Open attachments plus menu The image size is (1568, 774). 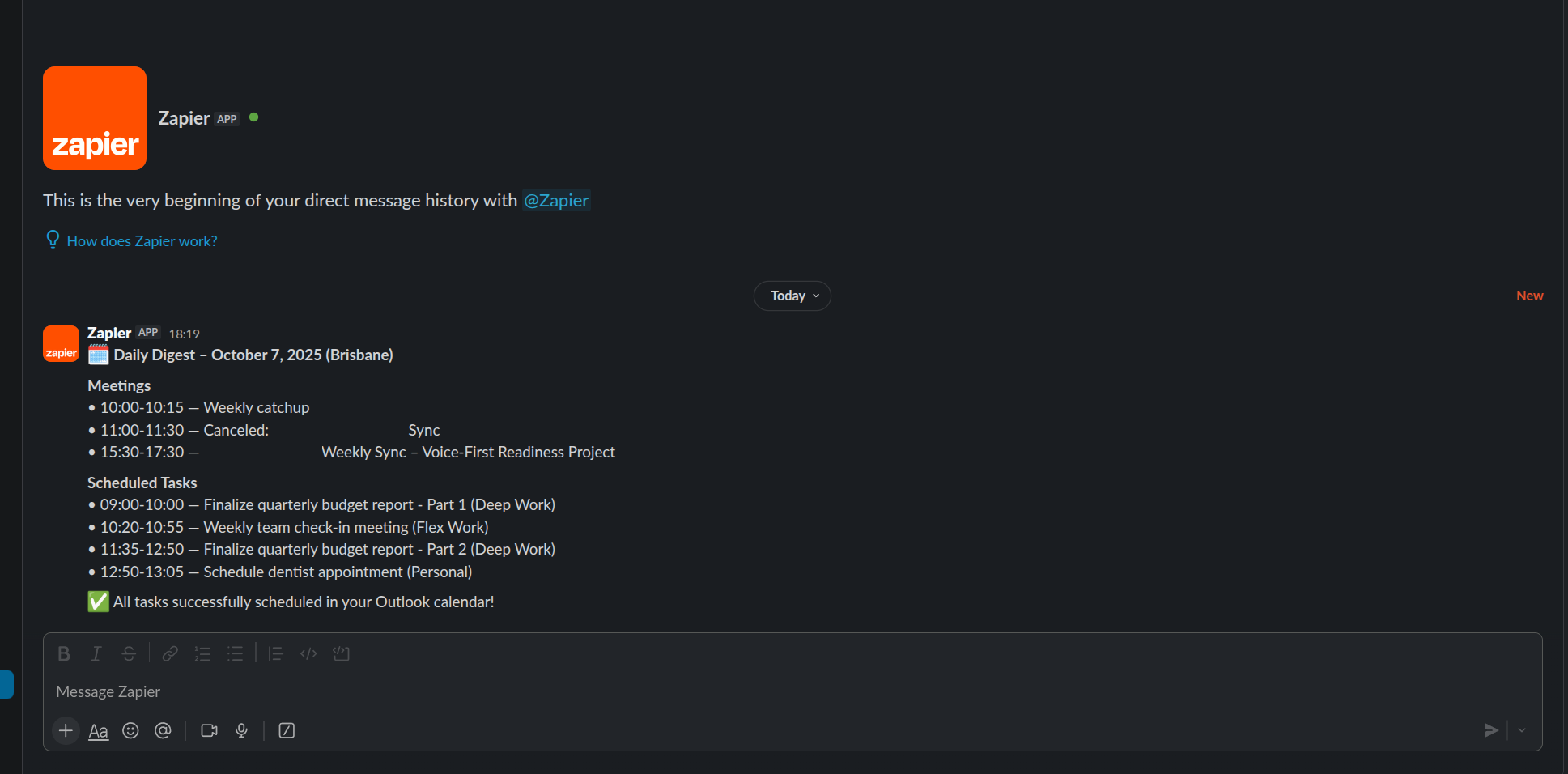coord(66,730)
